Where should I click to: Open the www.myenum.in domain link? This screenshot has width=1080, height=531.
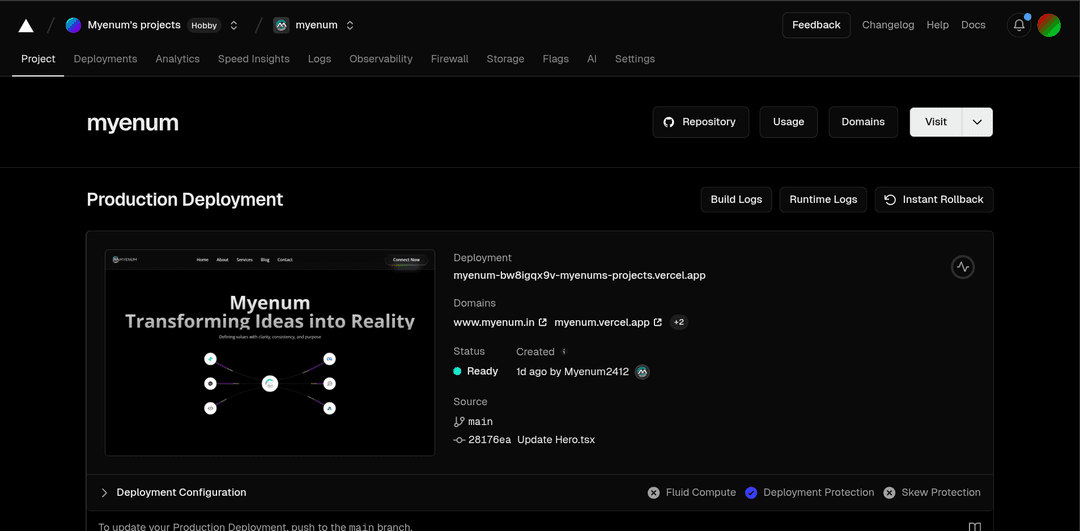(x=494, y=322)
